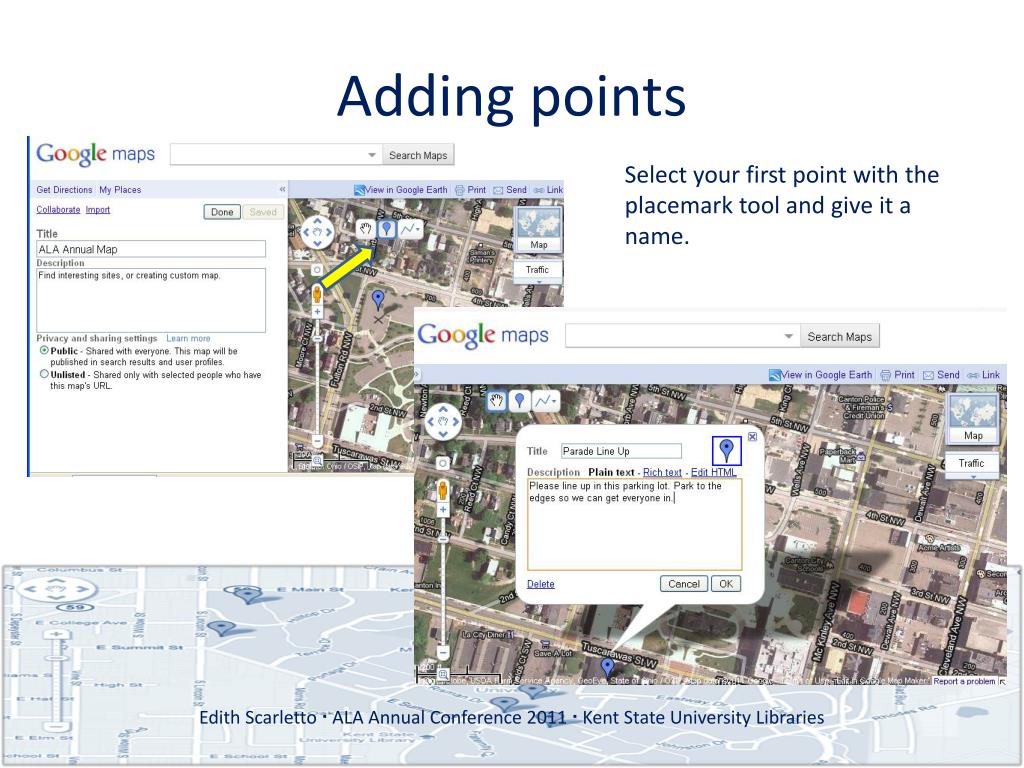Close the Parade Line Up info balloon
1024x768 pixels.
[x=752, y=437]
